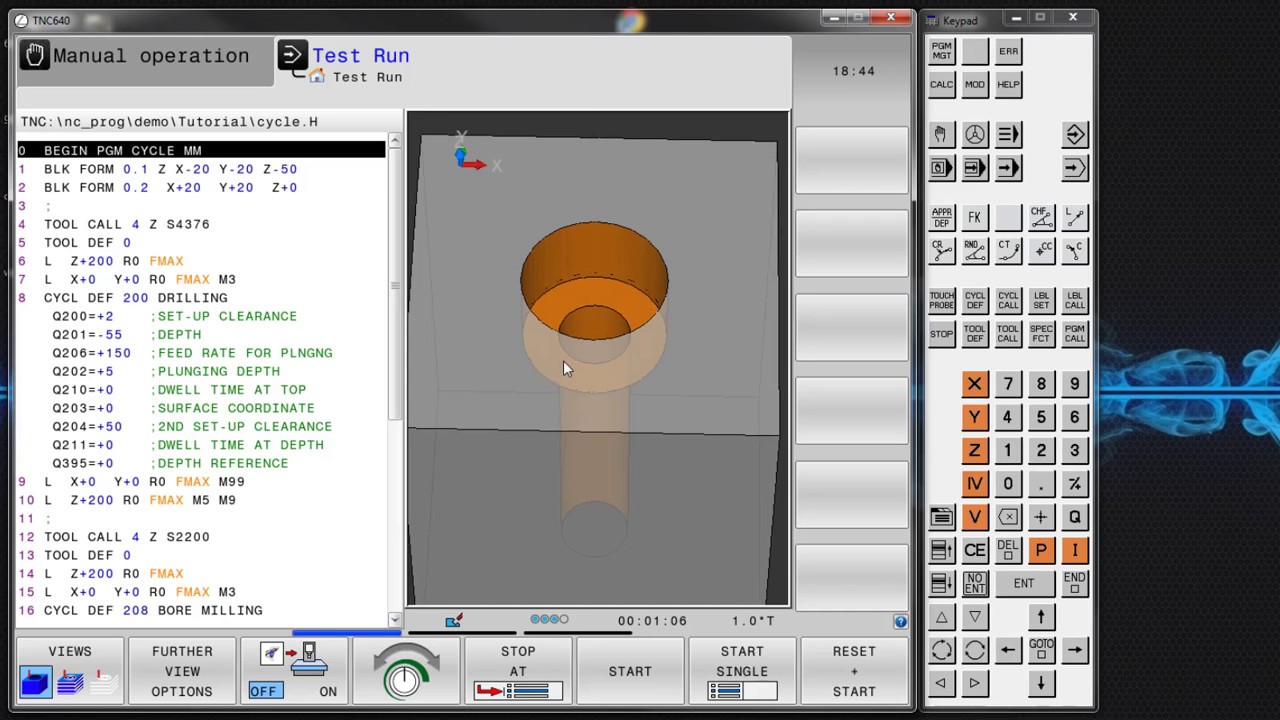Select the 'BEGIN PGM CYCLE MM' line

tap(200, 150)
